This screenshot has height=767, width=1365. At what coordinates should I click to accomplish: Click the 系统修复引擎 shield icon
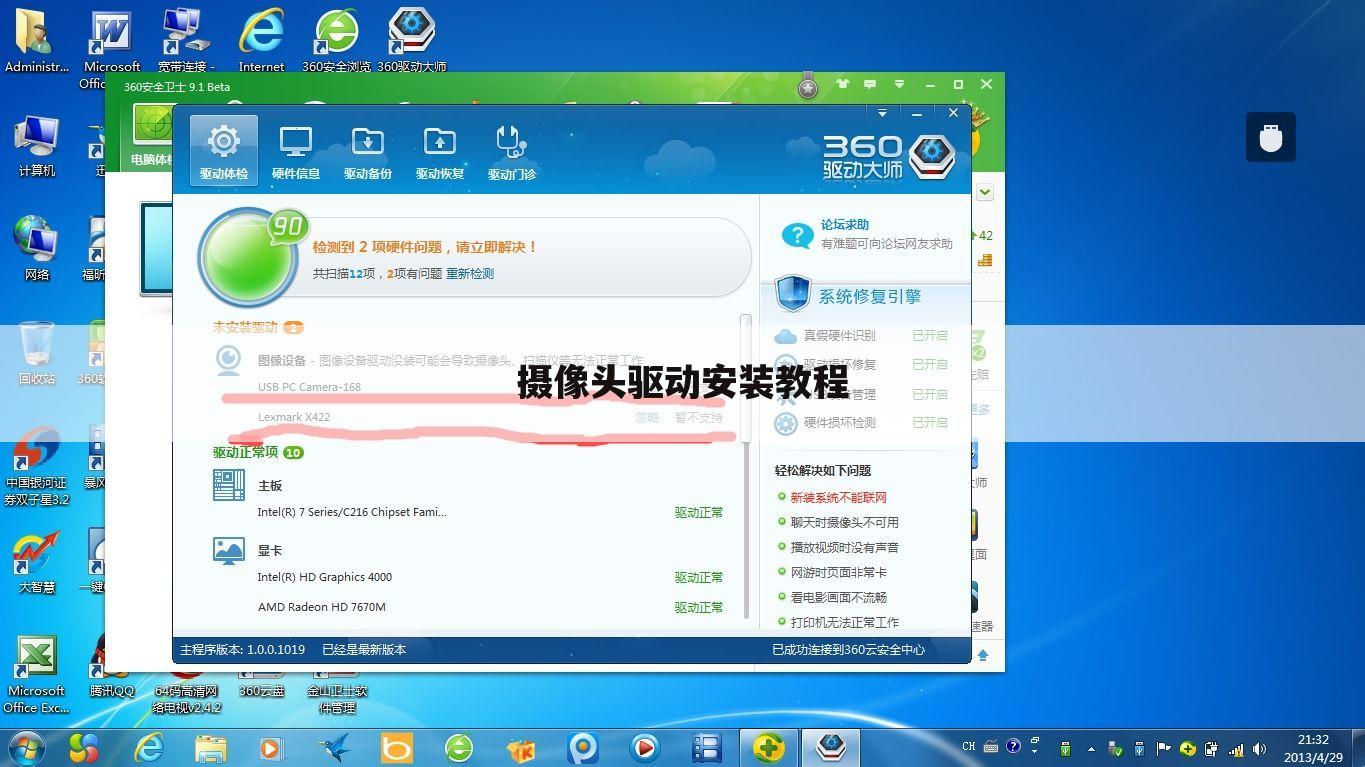(793, 295)
